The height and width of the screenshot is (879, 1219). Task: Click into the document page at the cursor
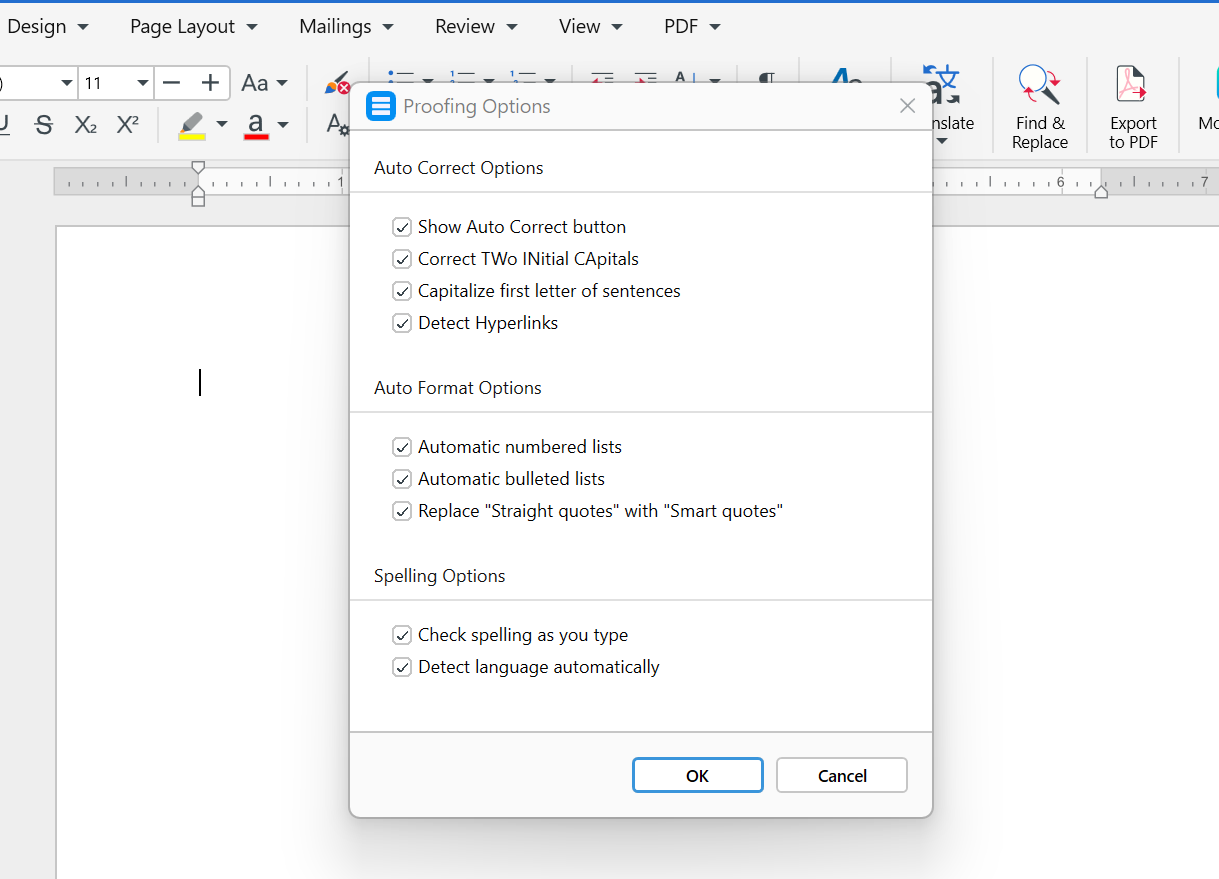click(x=200, y=383)
